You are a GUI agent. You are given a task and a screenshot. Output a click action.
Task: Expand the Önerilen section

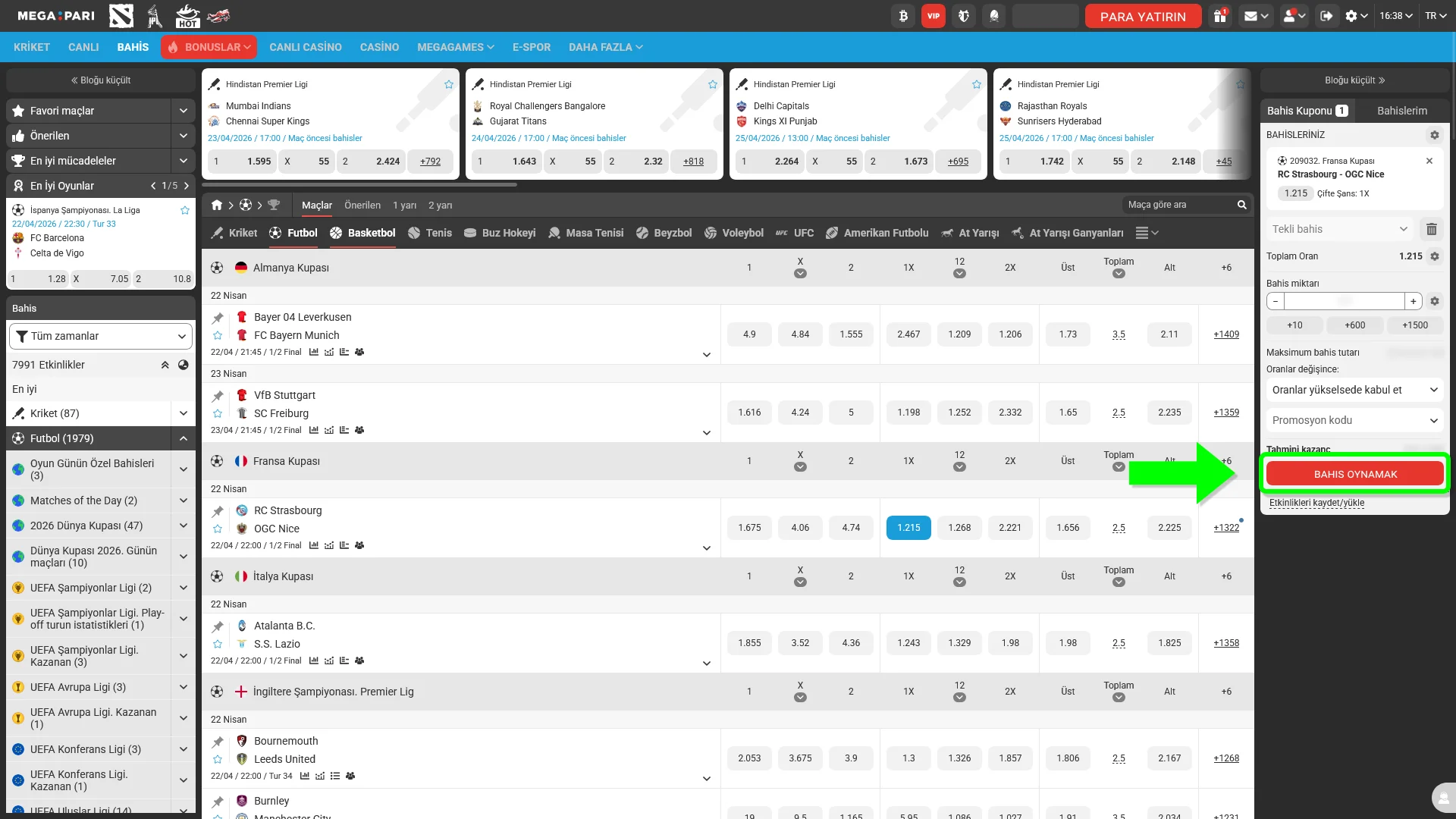[184, 136]
